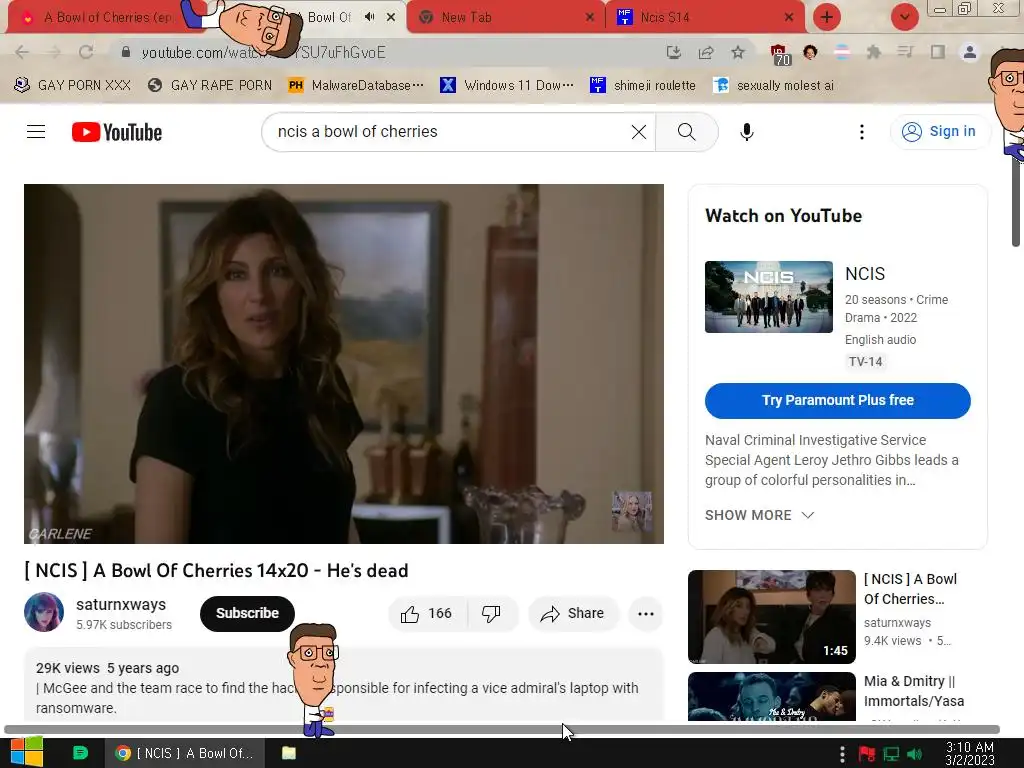Viewport: 1024px width, 768px height.
Task: Open the NCIS show poster thumbnail
Action: [x=769, y=297]
